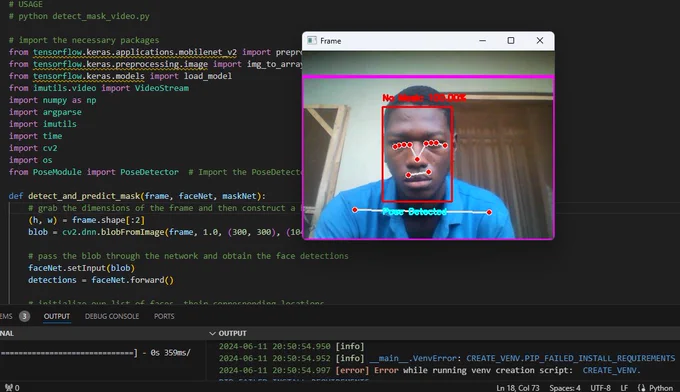Click the forwarded ports antenna icon in status bar
Viewport: 680px width, 392px height.
9,388
